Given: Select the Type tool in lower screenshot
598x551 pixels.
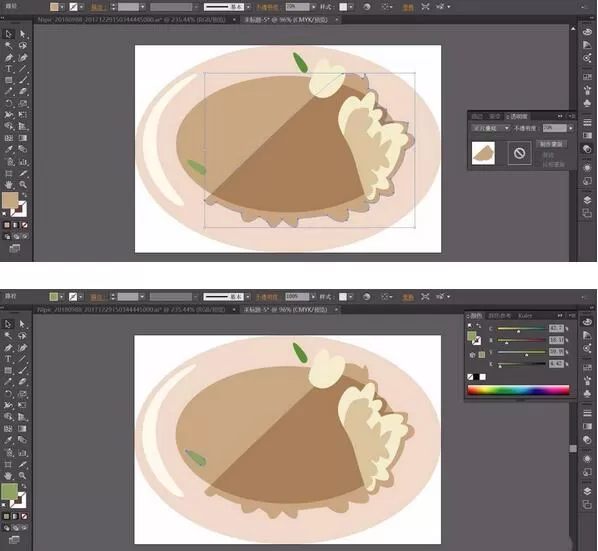Looking at the screenshot, I should (x=8, y=359).
